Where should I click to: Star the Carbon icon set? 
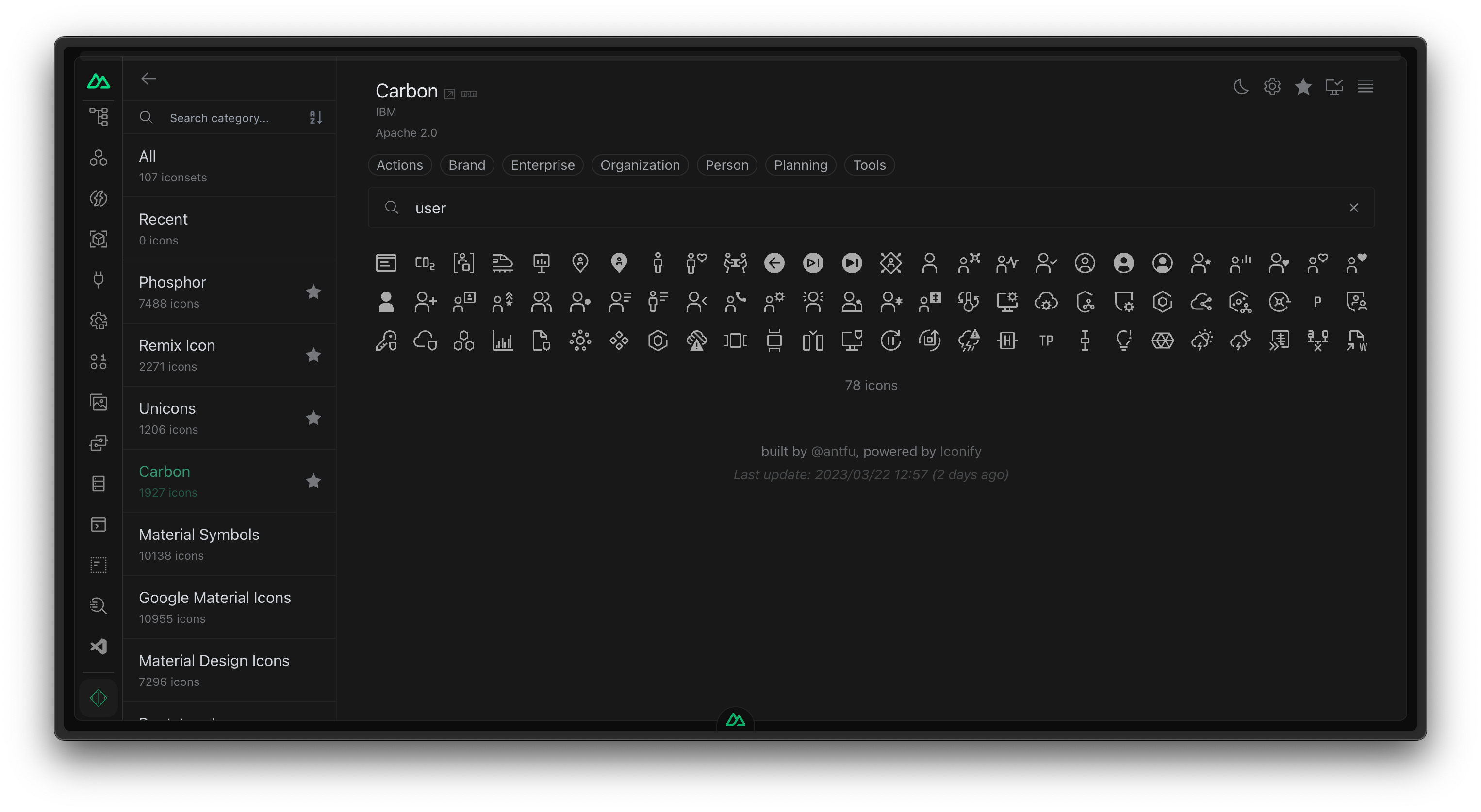pyautogui.click(x=314, y=482)
